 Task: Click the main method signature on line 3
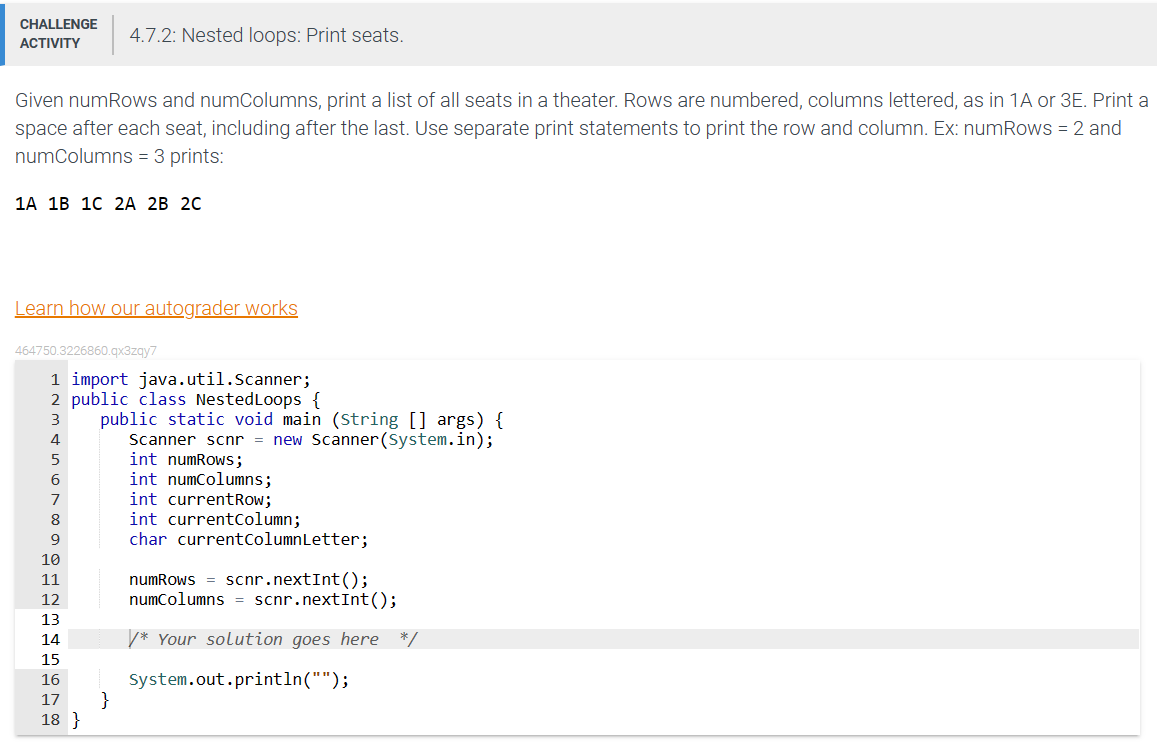(x=300, y=419)
